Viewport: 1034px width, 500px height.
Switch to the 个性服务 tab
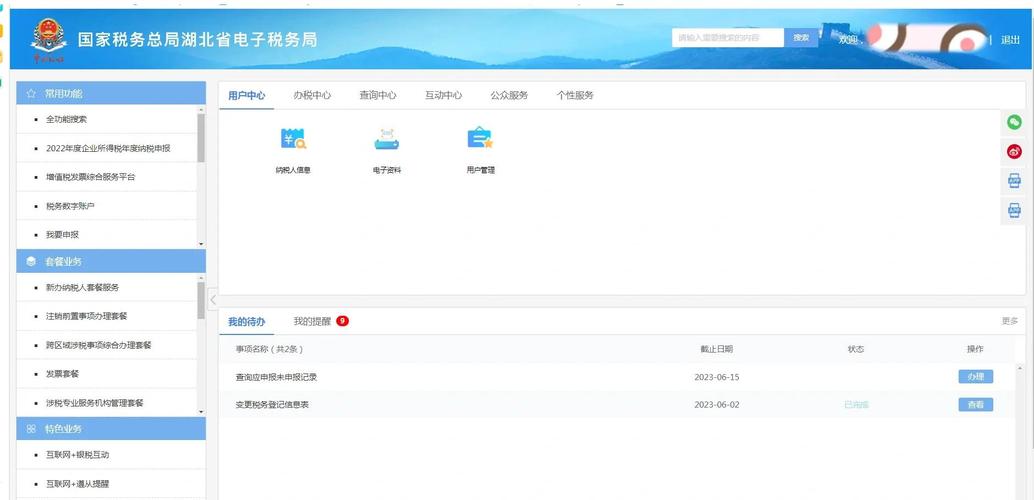[x=575, y=95]
